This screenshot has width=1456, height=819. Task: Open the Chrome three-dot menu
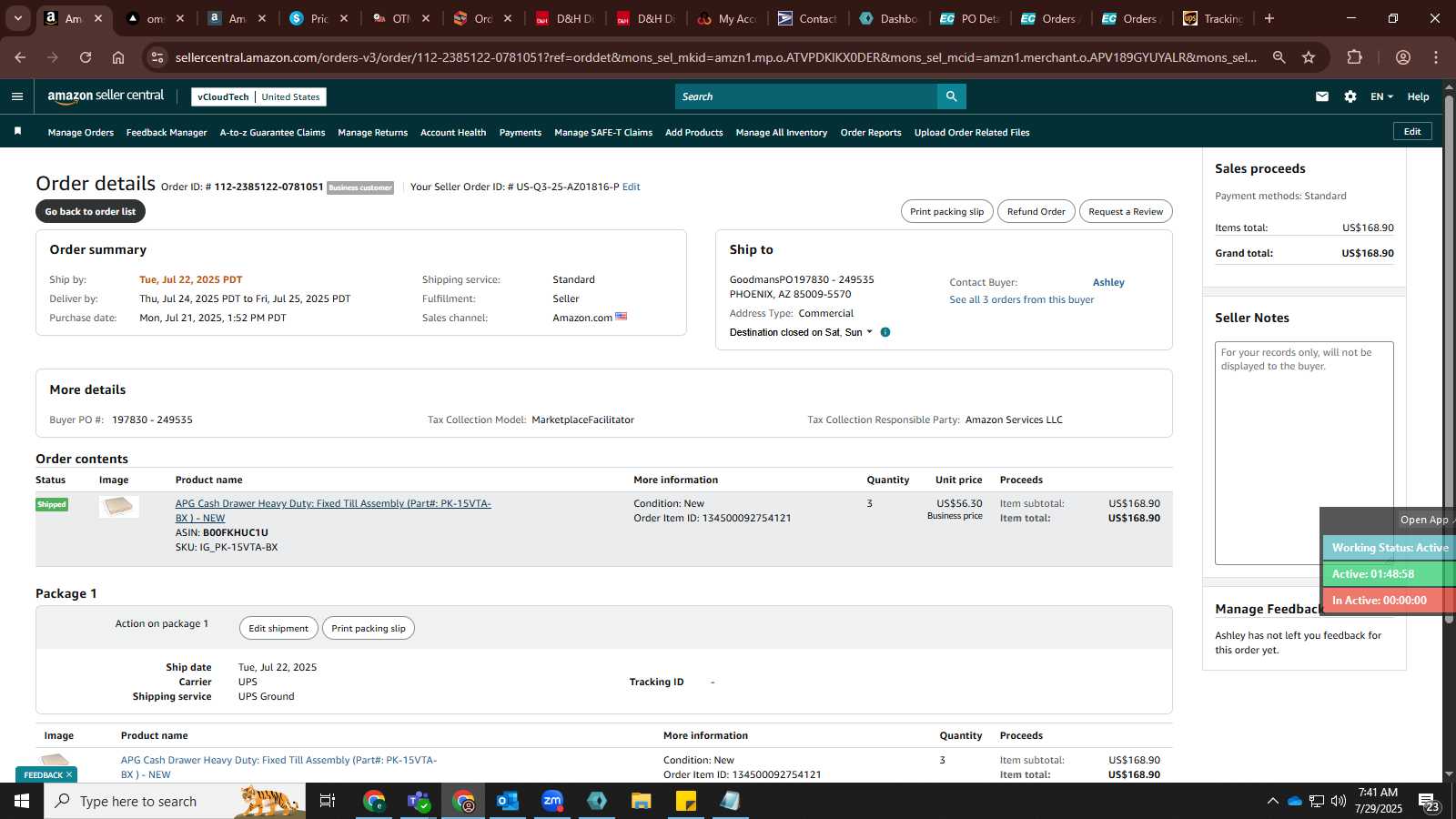click(1436, 57)
